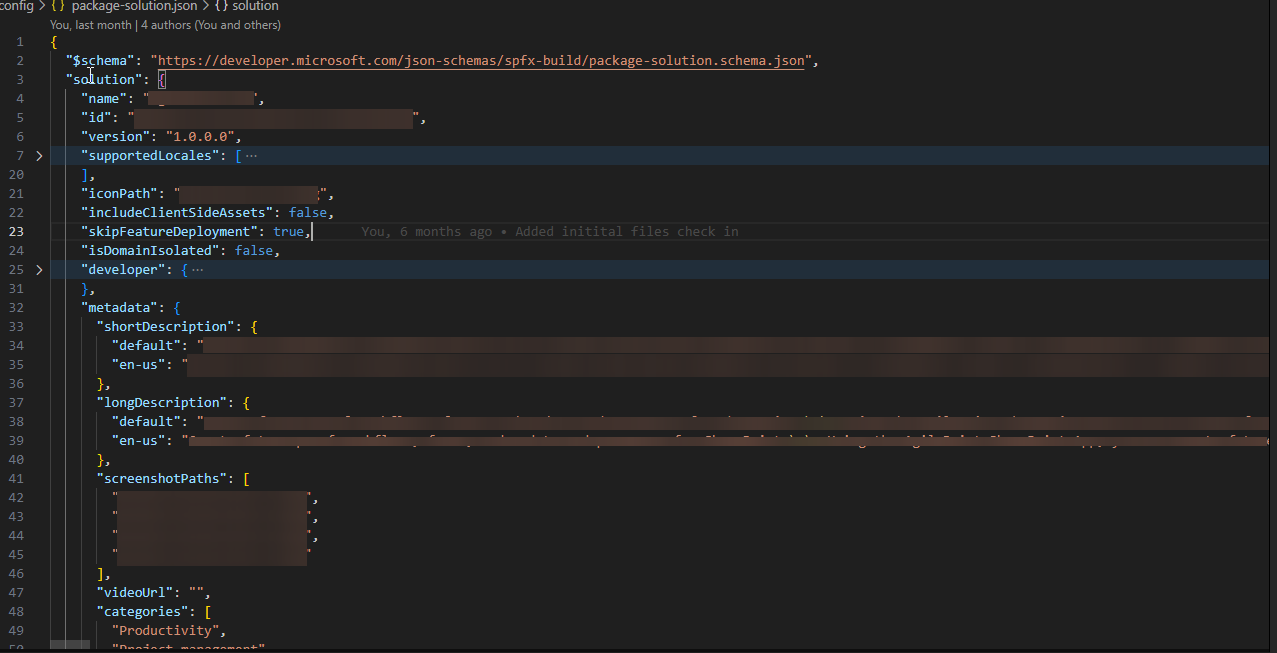Expand the folded supportedLocales array chevron
The height and width of the screenshot is (653, 1277).
pyautogui.click(x=39, y=155)
